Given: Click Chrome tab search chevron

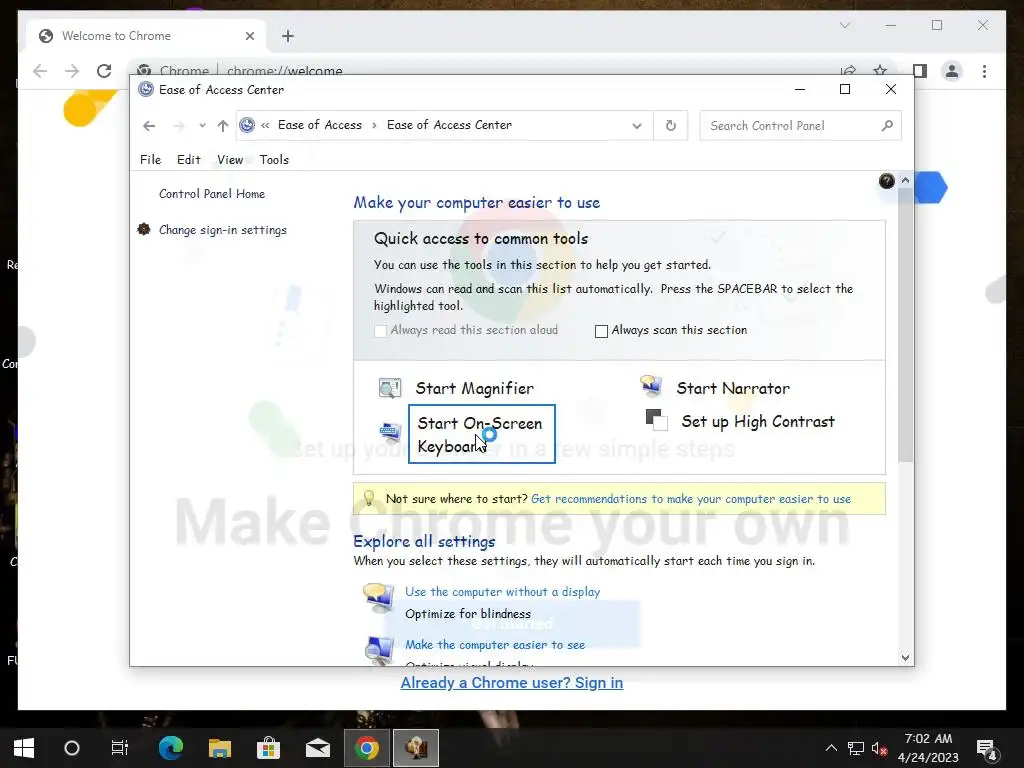Looking at the screenshot, I should click(x=844, y=25).
